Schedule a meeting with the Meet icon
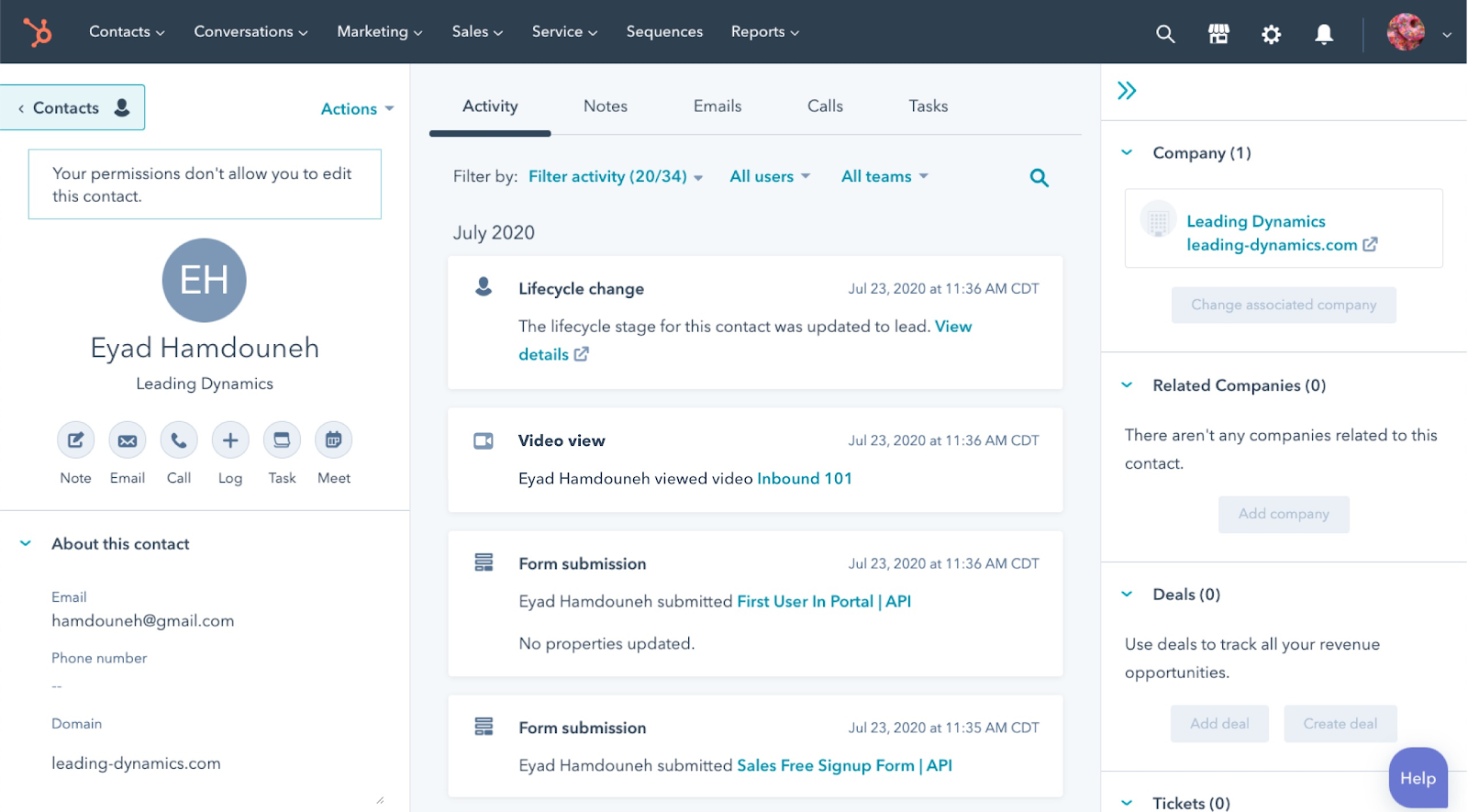This screenshot has width=1468, height=812. [x=334, y=440]
